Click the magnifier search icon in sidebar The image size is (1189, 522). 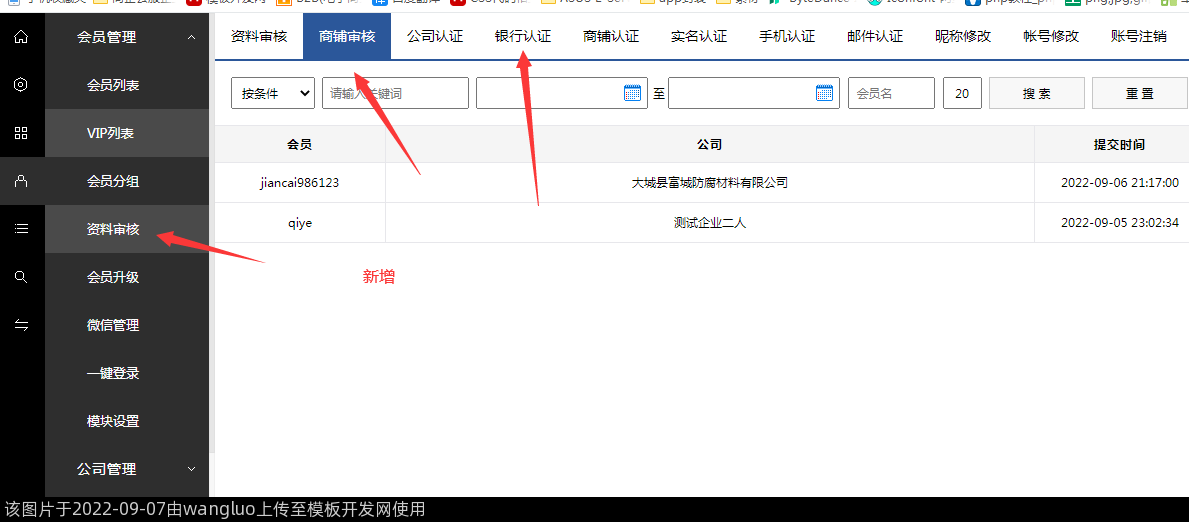click(21, 277)
